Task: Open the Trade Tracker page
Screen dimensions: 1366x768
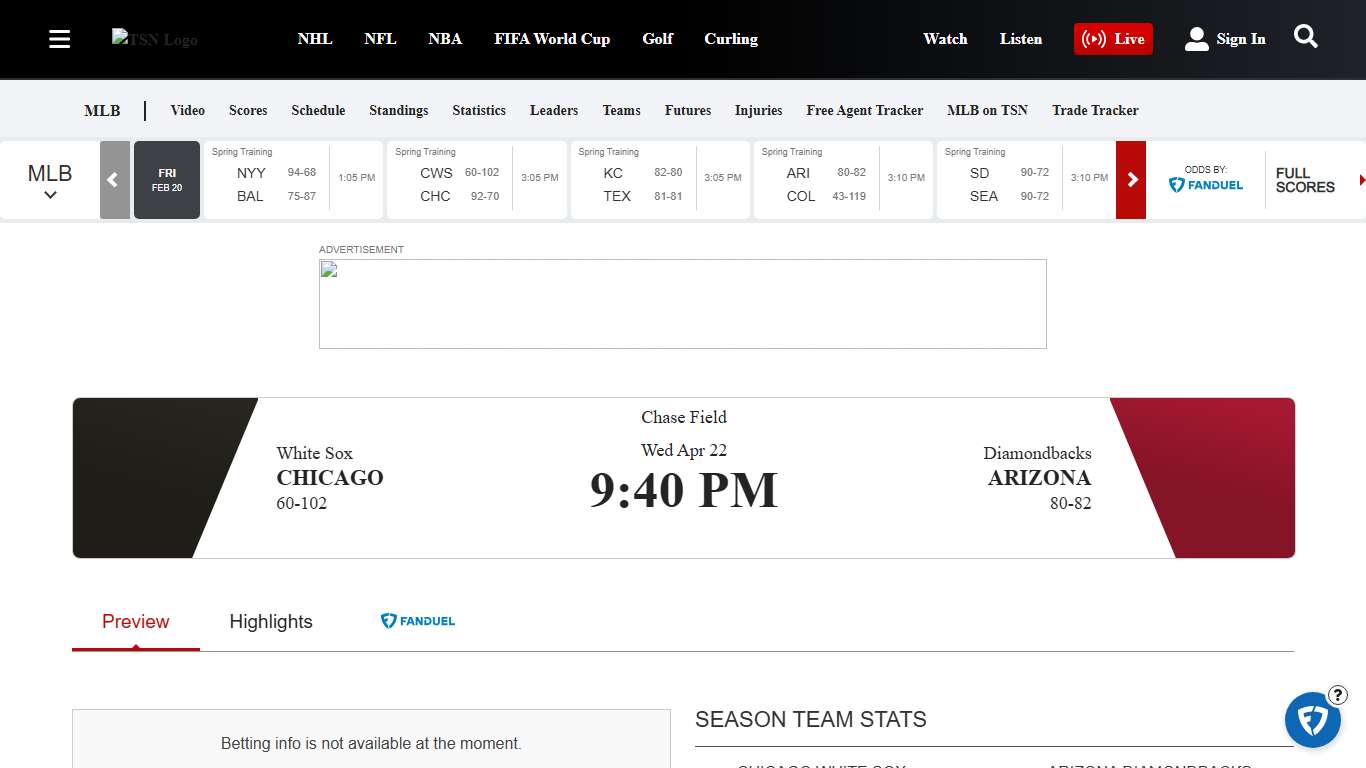Action: pos(1095,110)
